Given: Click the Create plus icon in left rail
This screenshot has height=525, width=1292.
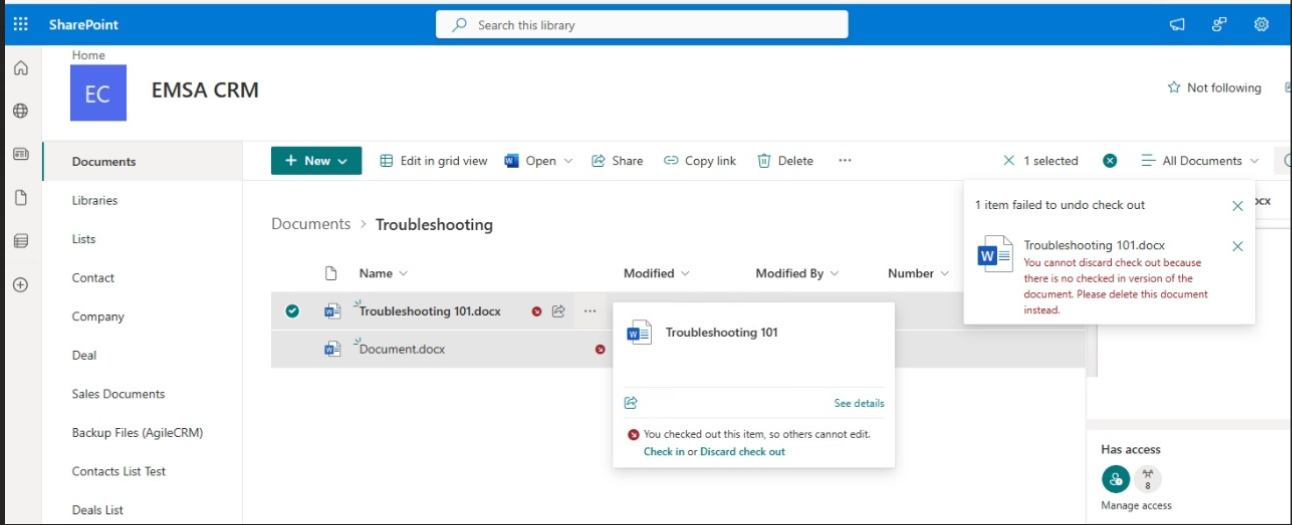Looking at the screenshot, I should point(20,285).
